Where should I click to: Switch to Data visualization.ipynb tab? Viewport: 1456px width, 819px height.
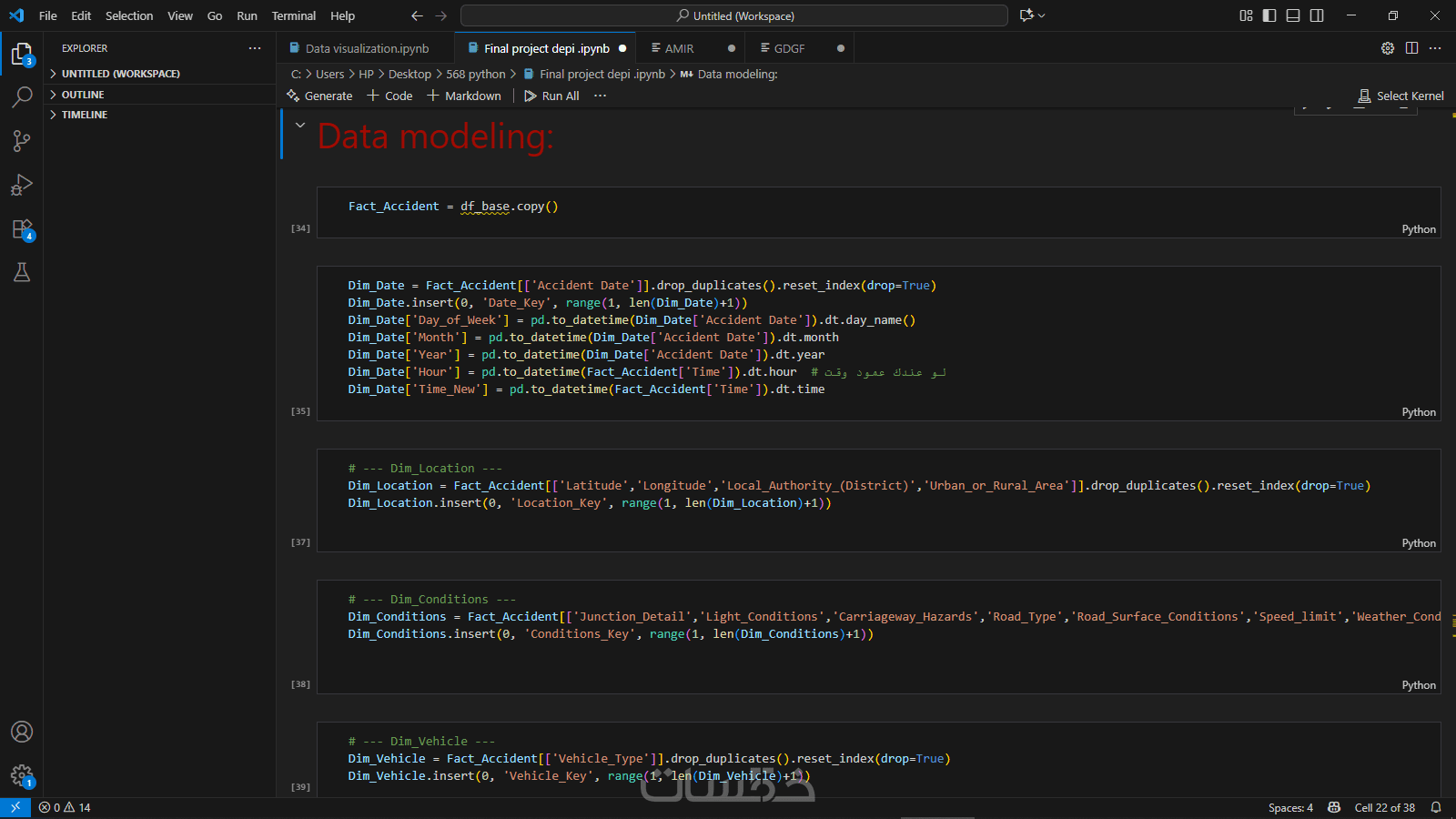367,48
